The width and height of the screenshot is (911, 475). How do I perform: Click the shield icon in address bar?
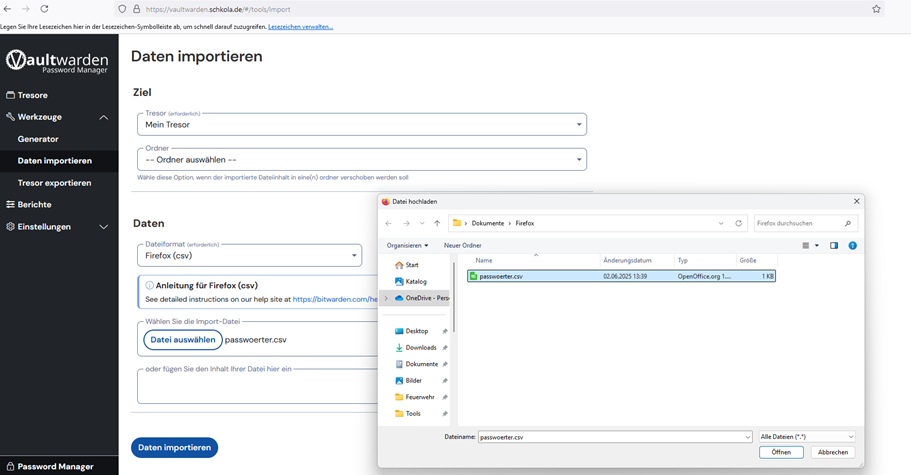(122, 9)
